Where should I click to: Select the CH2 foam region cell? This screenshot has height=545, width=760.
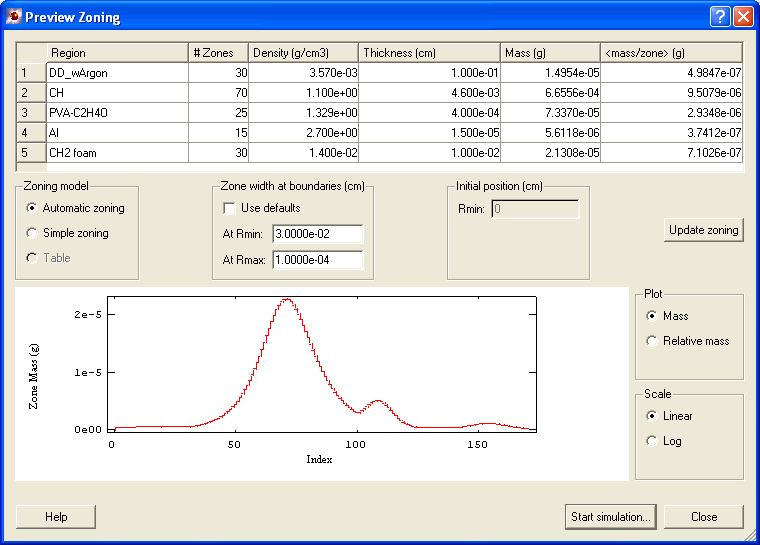[116, 153]
